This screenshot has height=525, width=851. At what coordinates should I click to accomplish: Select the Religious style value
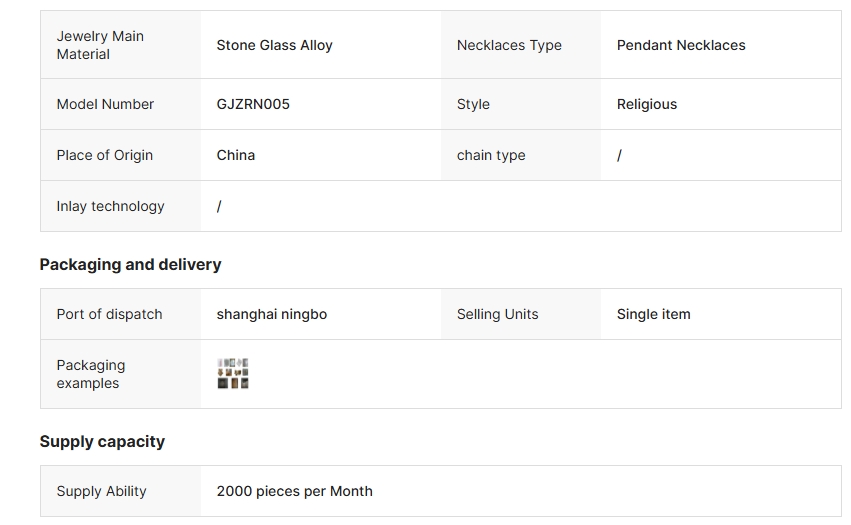click(646, 104)
